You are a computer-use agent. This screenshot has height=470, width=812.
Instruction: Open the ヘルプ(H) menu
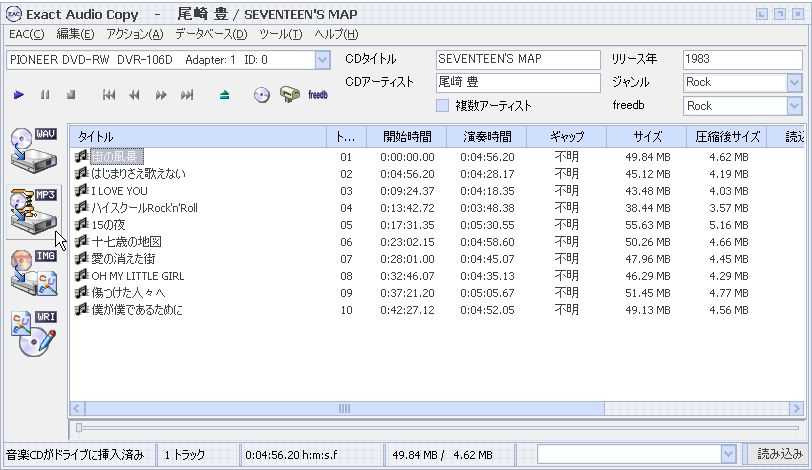(336, 34)
